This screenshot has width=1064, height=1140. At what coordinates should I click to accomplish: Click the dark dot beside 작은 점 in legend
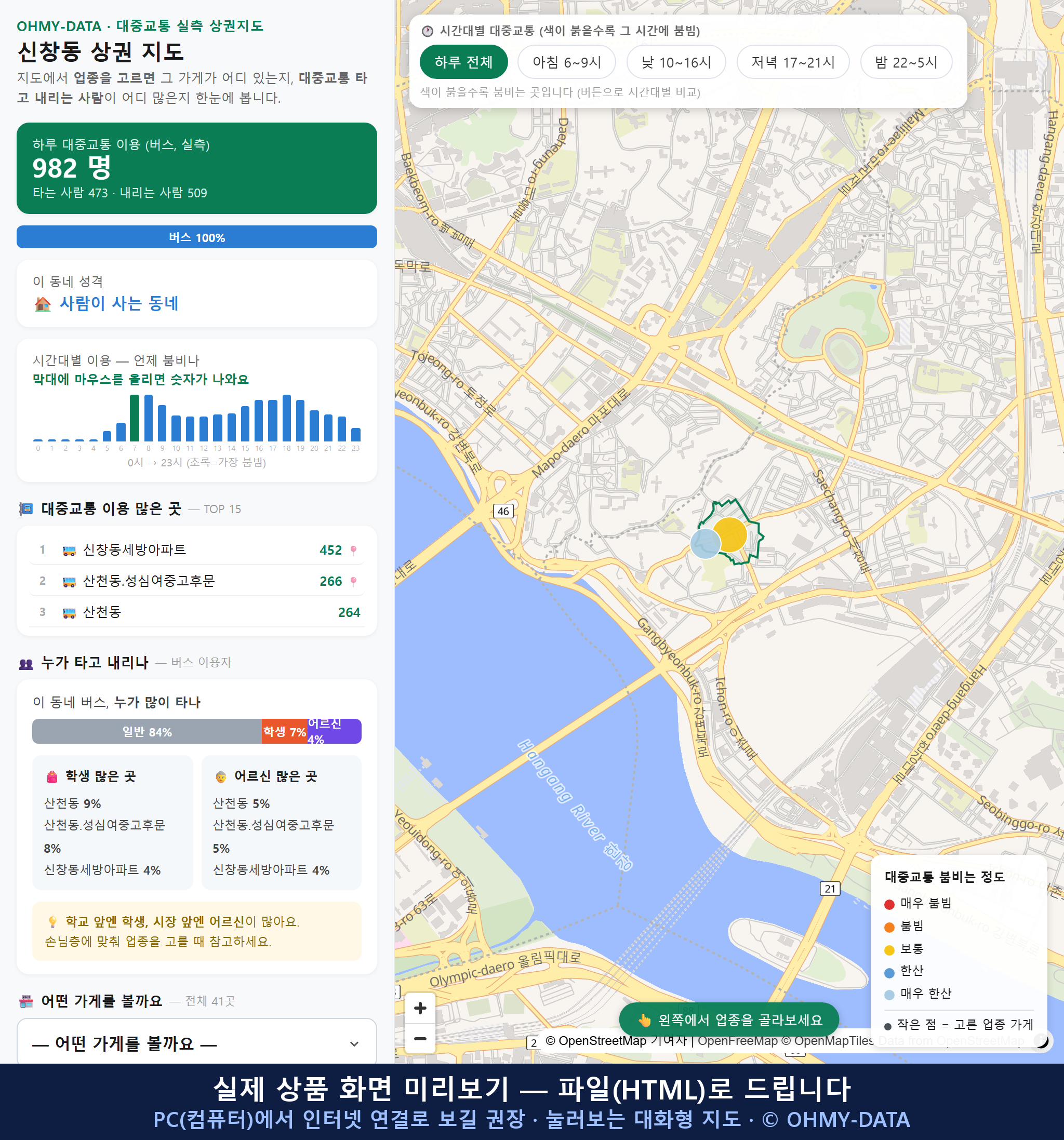[888, 1026]
